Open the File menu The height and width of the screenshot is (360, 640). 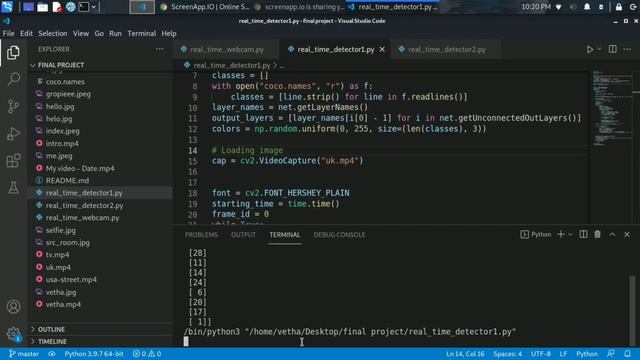9,33
